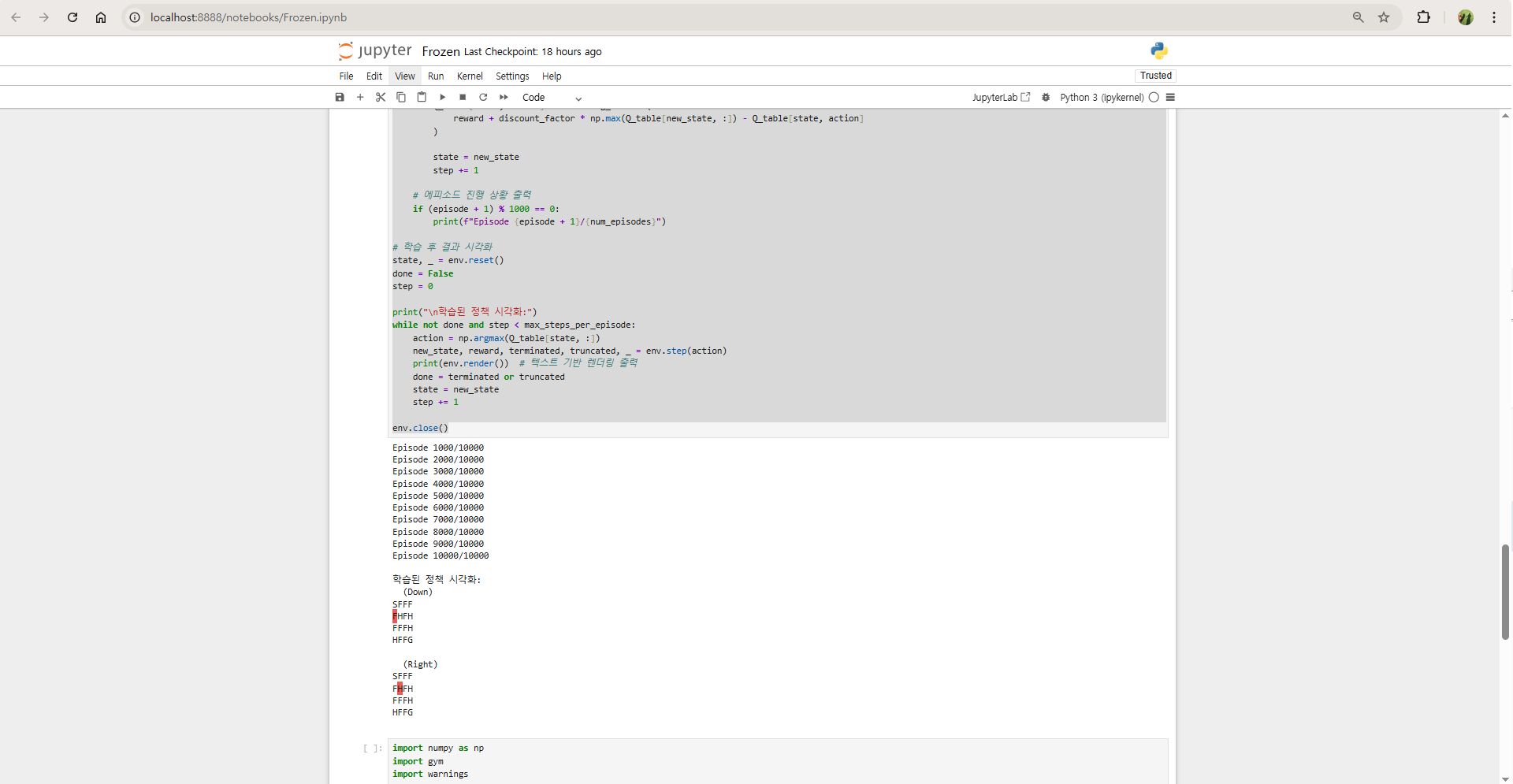Screen dimensions: 1513x784
Task: Open the Settings menu
Action: click(x=512, y=76)
